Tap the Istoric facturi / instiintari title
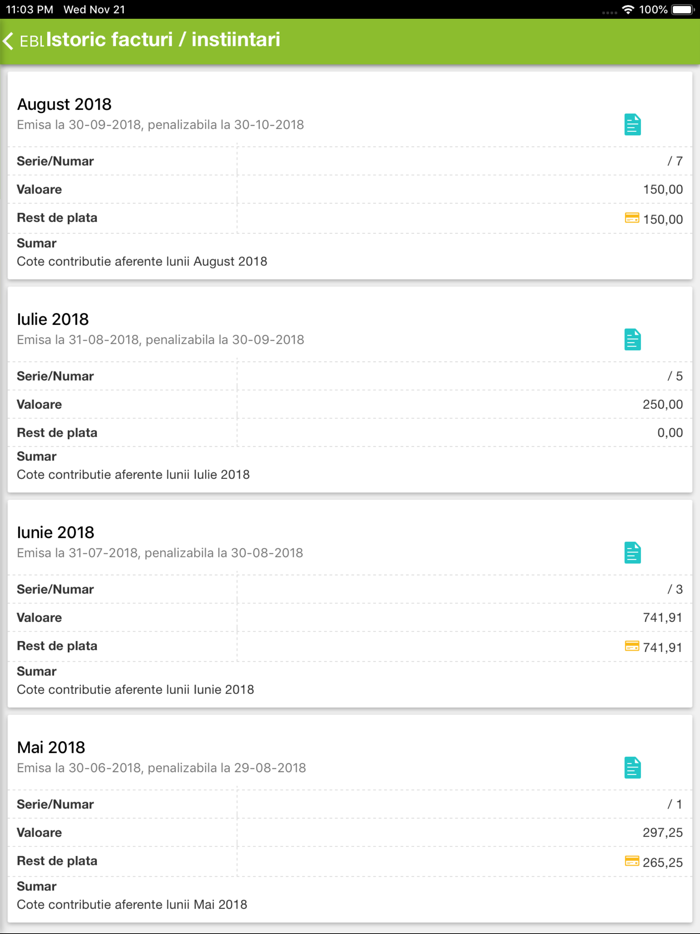 click(x=163, y=40)
